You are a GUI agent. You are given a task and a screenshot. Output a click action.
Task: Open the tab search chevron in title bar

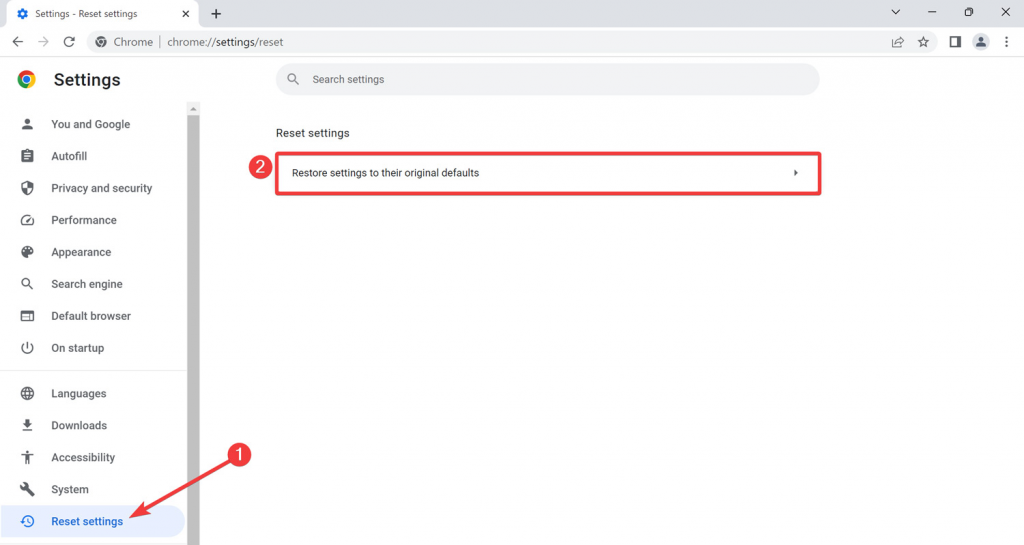click(895, 12)
